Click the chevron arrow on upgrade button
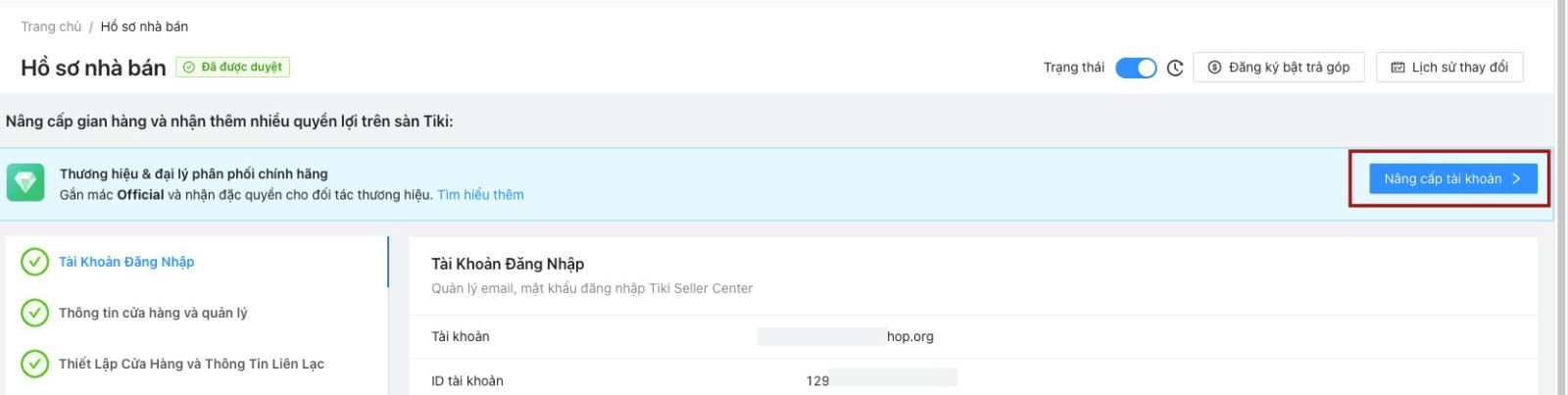The height and width of the screenshot is (395, 1568). (x=1516, y=178)
